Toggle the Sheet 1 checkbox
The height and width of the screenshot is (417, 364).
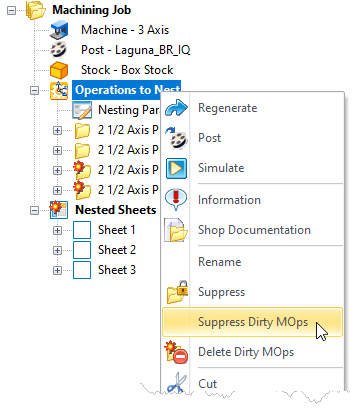tap(82, 230)
